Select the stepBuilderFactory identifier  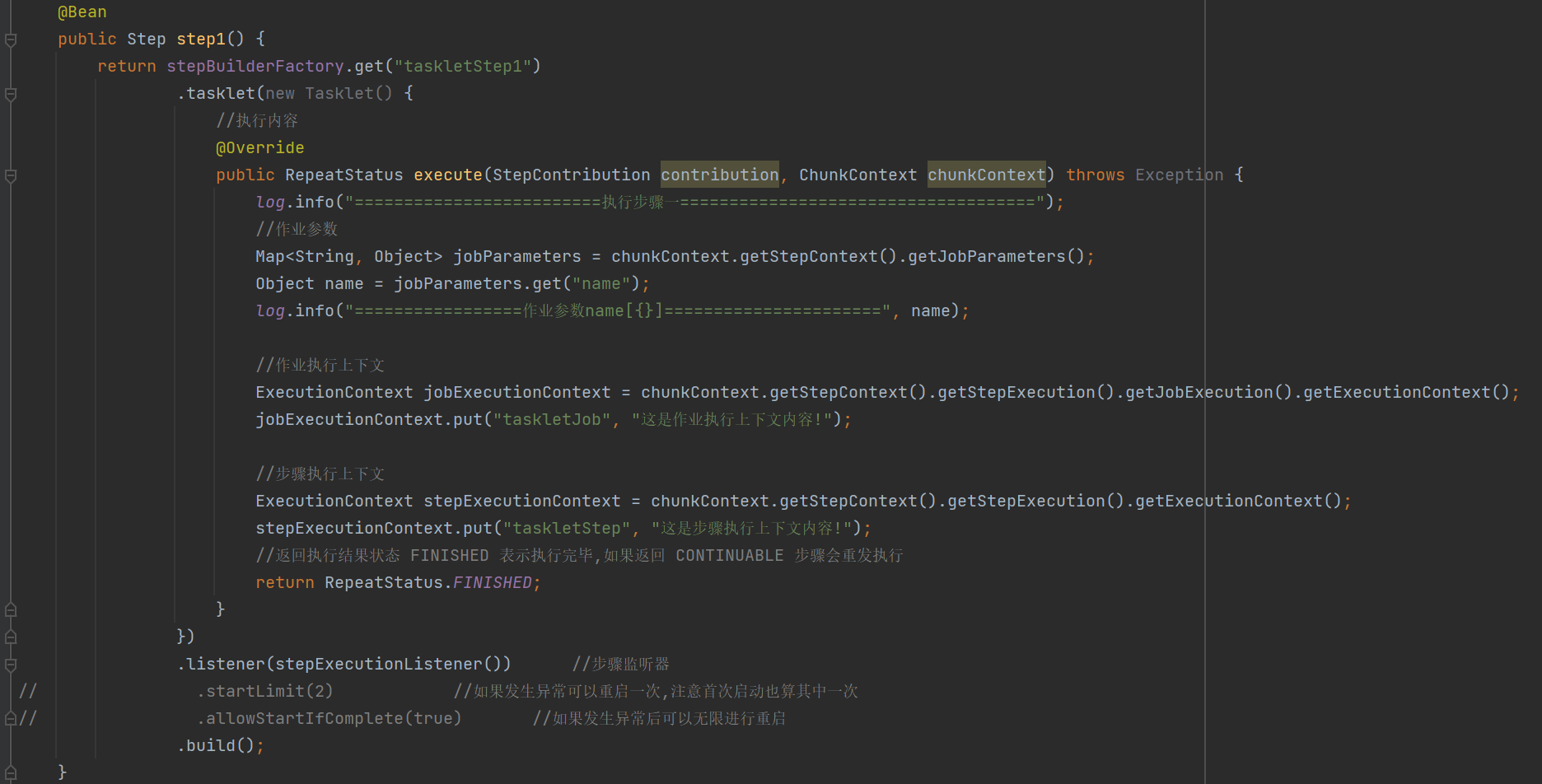(255, 66)
